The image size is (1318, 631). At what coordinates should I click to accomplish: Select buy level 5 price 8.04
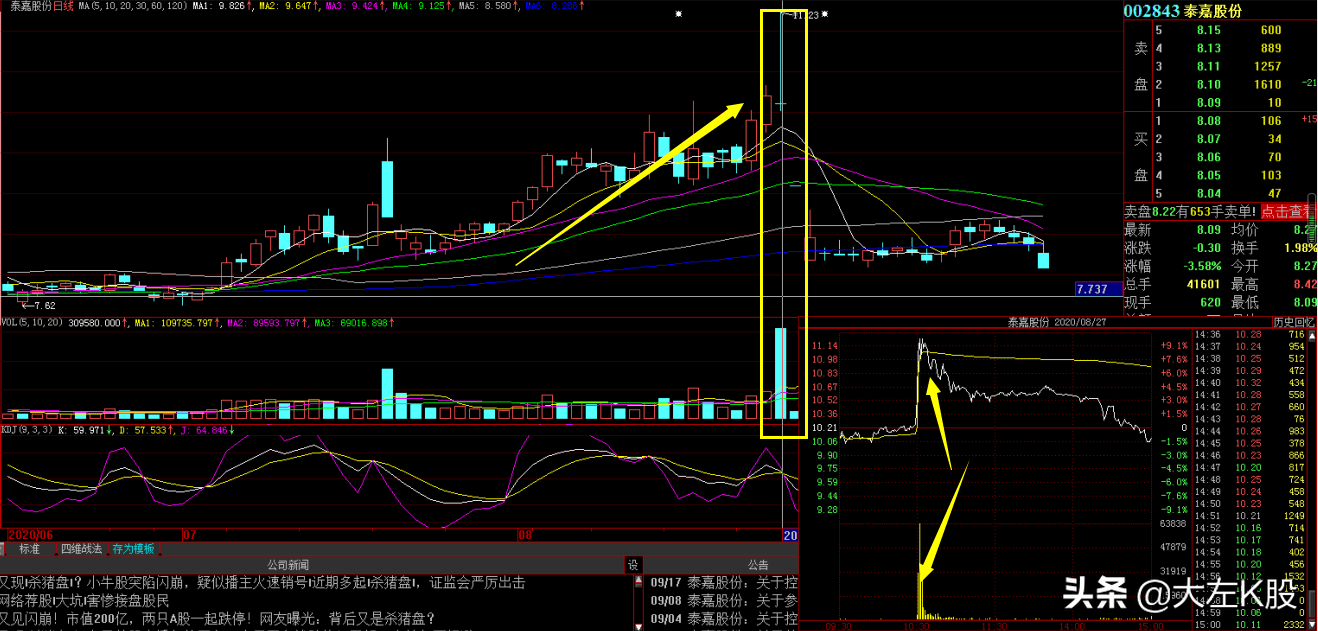click(x=1209, y=193)
